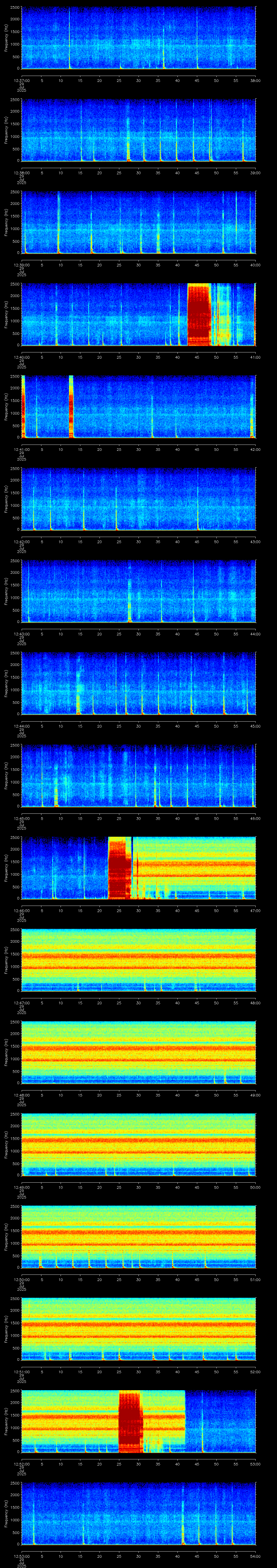Open the spectrogram panel starting at 12:42:00
The height and width of the screenshot is (1568, 277).
(139, 499)
